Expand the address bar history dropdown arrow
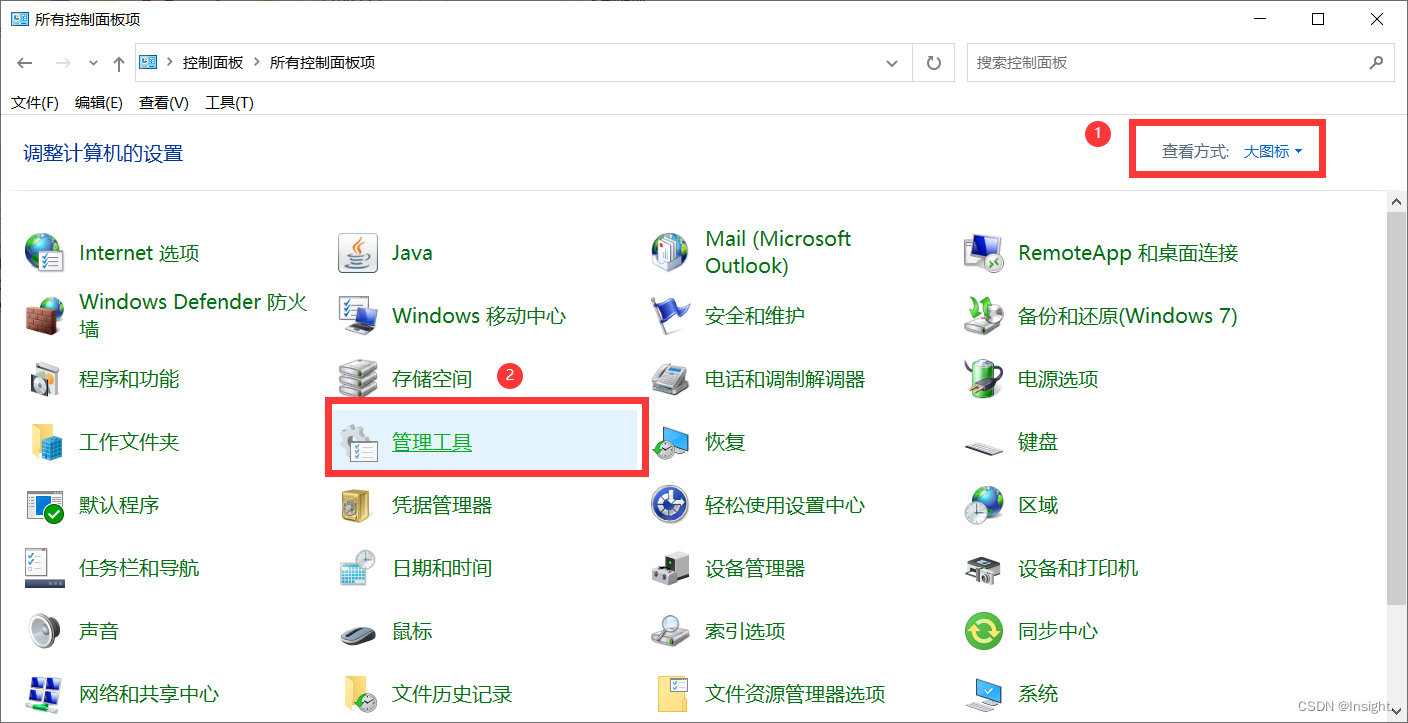This screenshot has width=1408, height=723. click(892, 63)
